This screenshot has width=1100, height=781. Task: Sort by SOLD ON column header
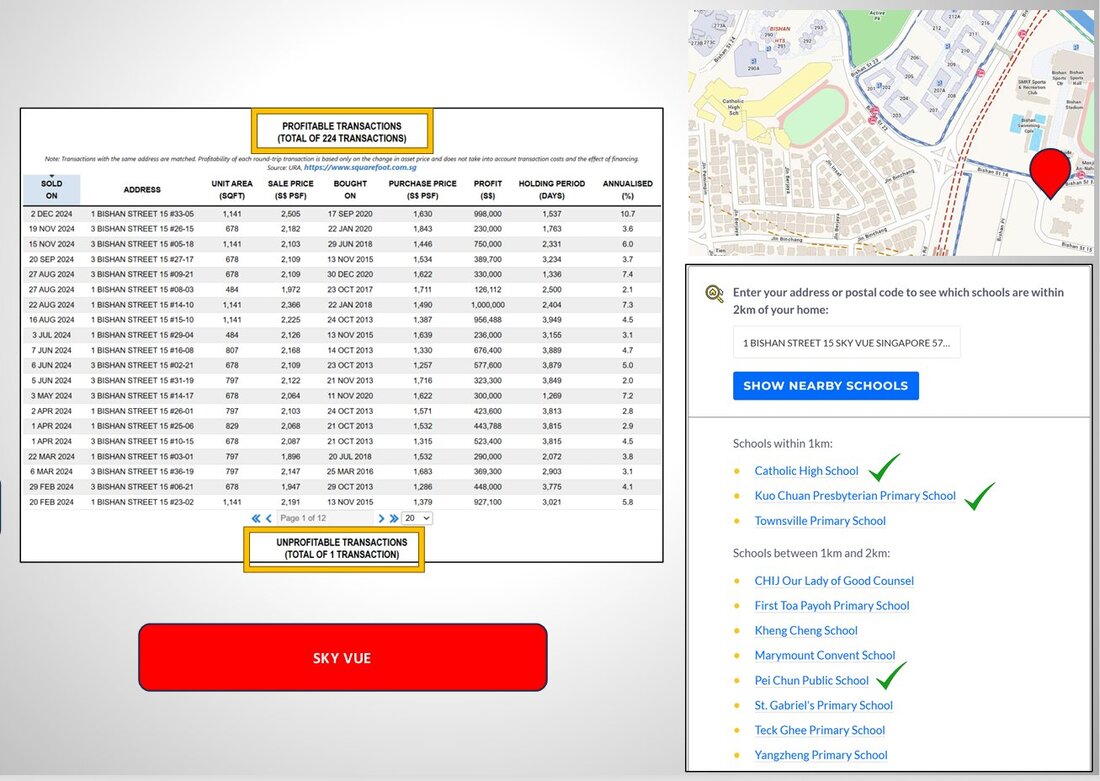51,189
